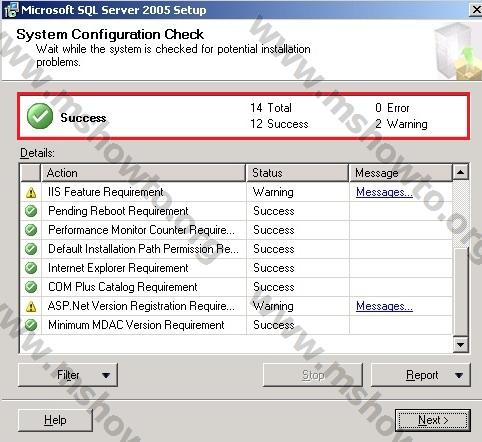Click the success icon beside Performance Monitor Counter row
The height and width of the screenshot is (442, 482).
point(31,230)
